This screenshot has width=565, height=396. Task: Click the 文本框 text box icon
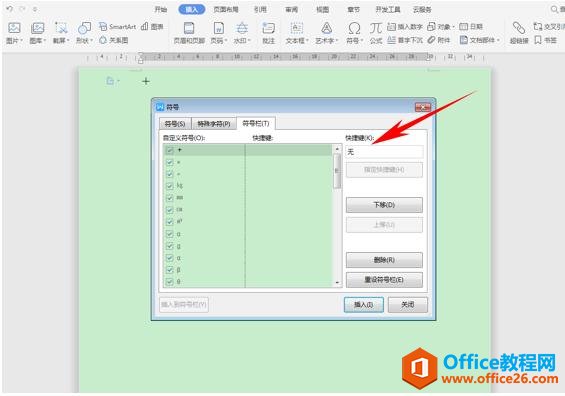pos(297,28)
